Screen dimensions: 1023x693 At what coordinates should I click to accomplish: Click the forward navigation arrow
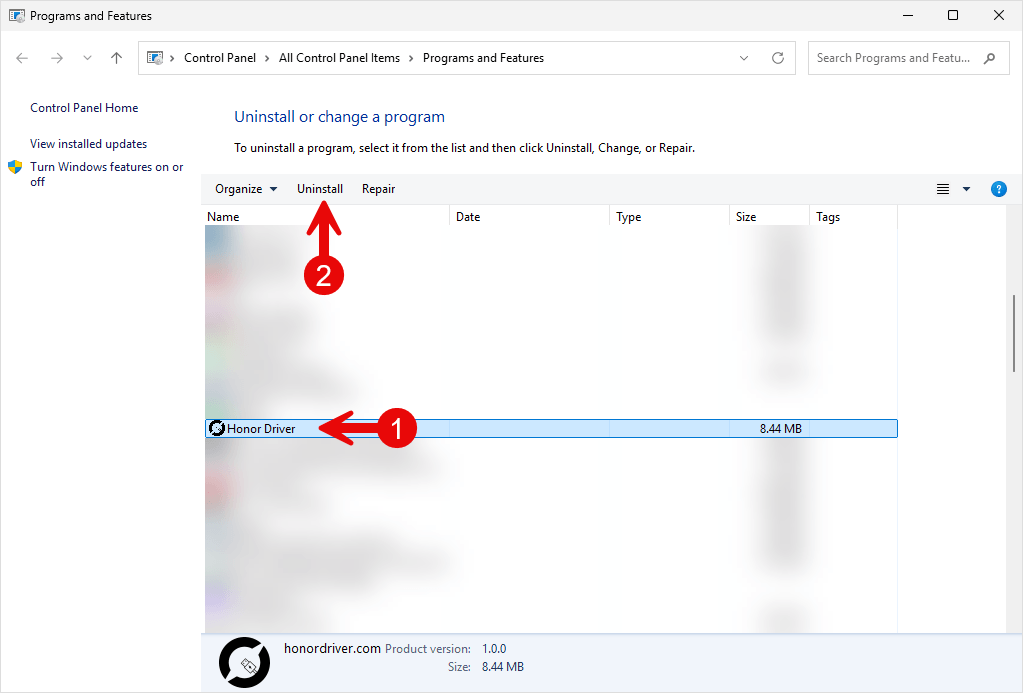(x=57, y=58)
